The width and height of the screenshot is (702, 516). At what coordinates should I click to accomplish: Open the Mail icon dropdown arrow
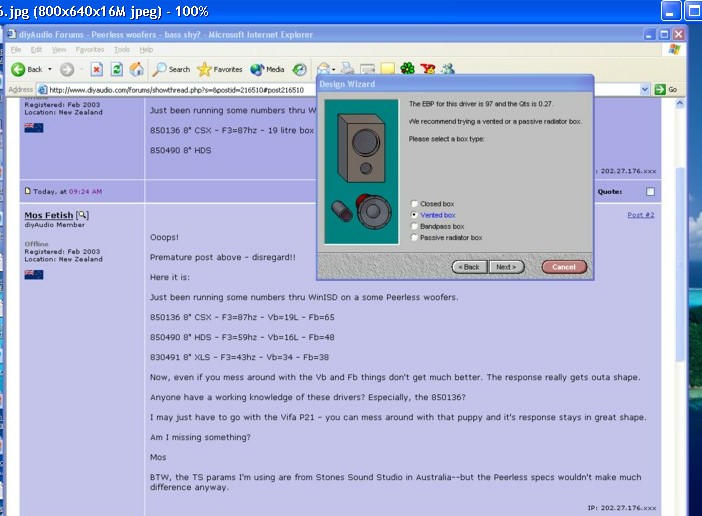coord(334,69)
